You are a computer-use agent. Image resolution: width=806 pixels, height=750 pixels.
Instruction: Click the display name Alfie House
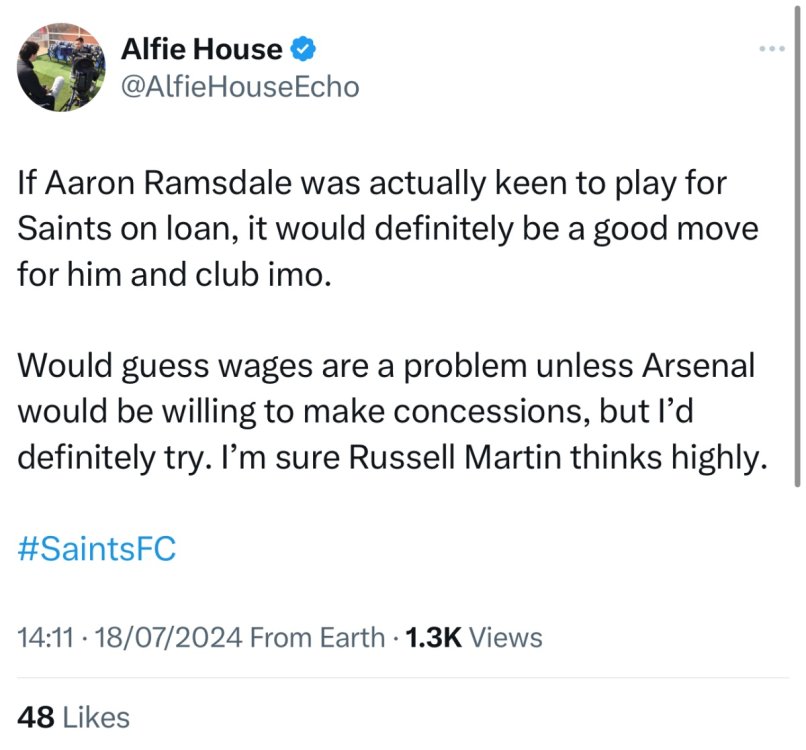tap(201, 48)
